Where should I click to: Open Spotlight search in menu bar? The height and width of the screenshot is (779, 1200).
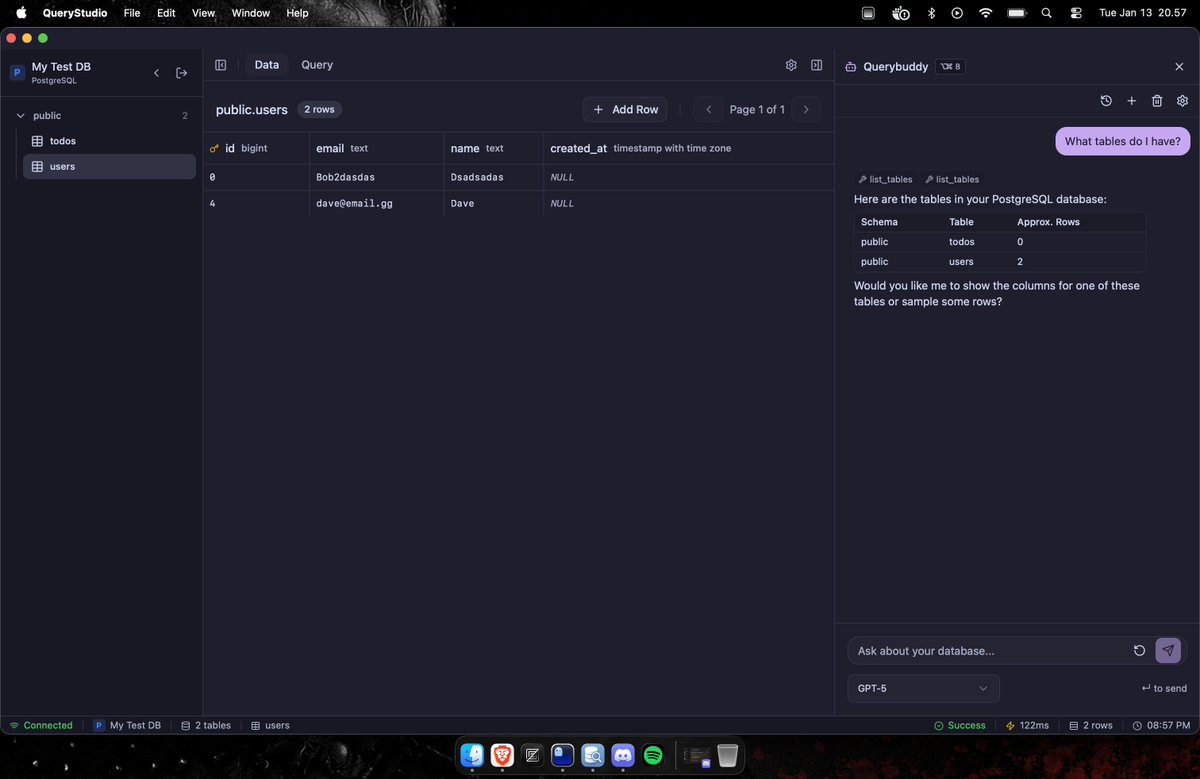click(x=1046, y=13)
